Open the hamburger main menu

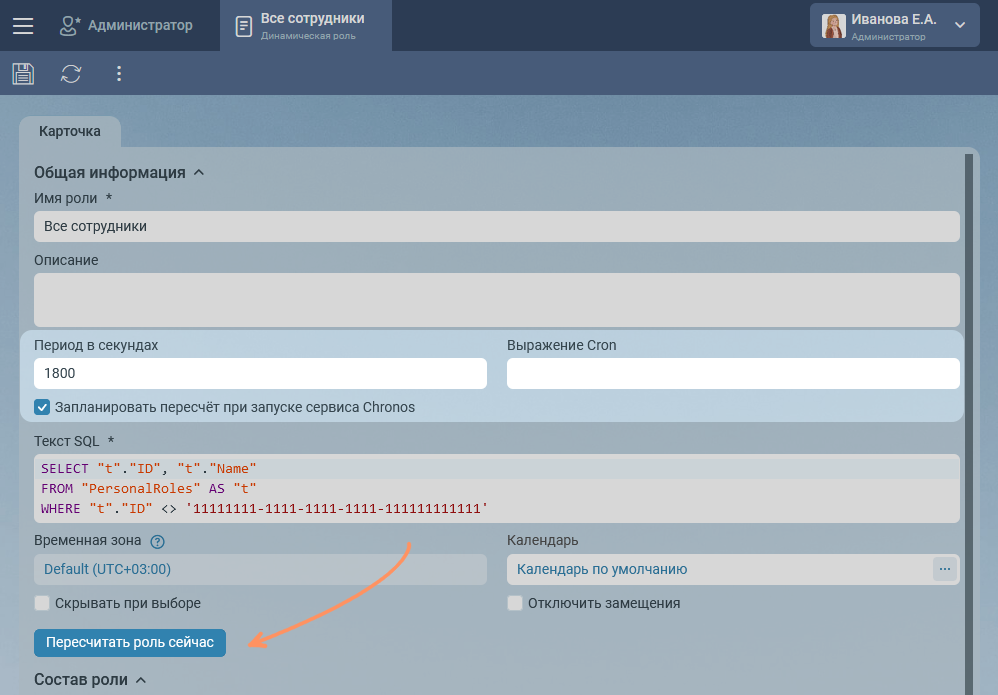click(23, 26)
